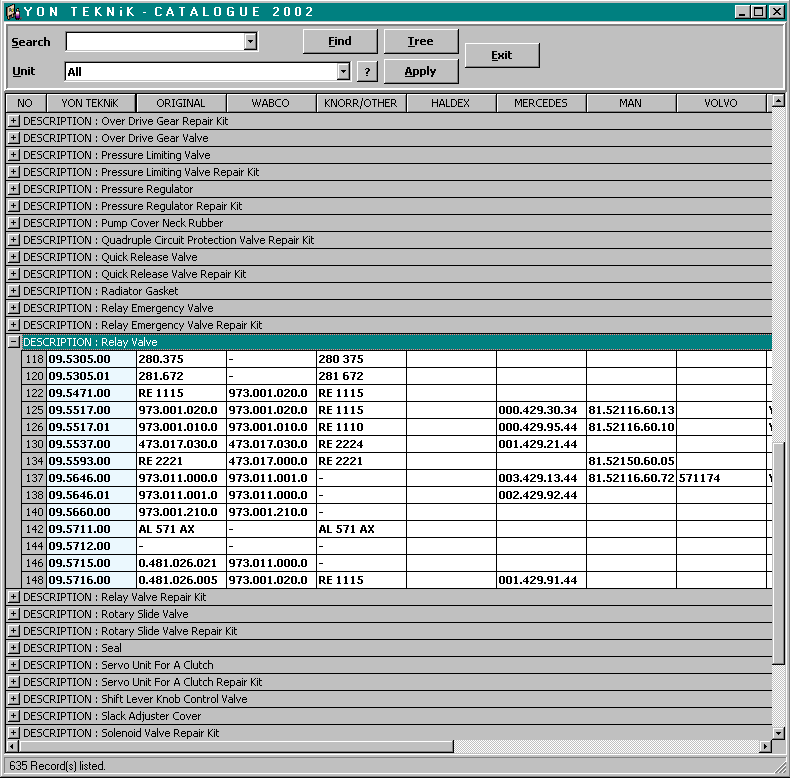
Task: Click the vertical scrollbar down arrow
Action: (778, 733)
